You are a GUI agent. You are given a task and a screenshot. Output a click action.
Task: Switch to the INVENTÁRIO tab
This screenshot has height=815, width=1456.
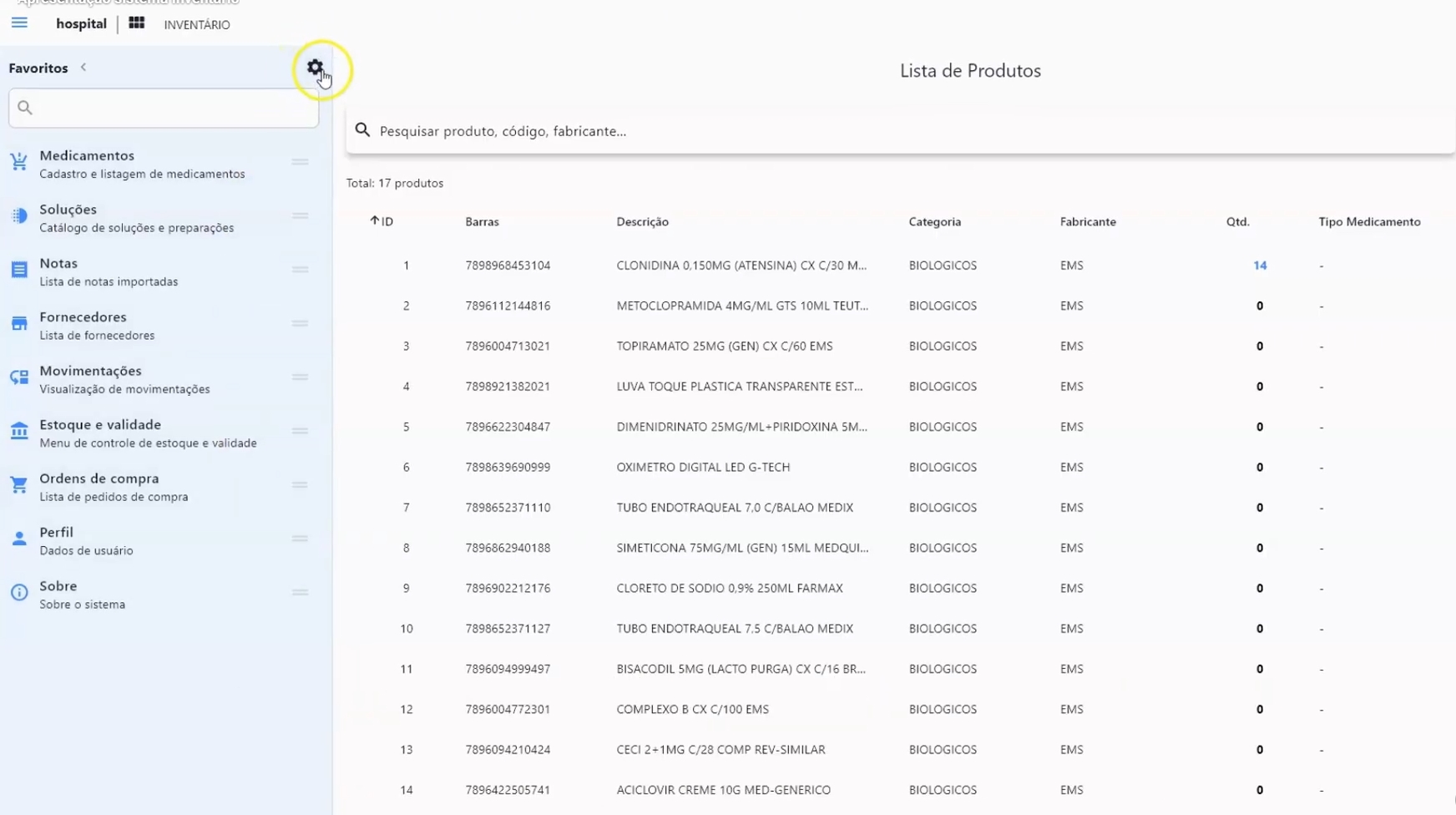click(195, 24)
